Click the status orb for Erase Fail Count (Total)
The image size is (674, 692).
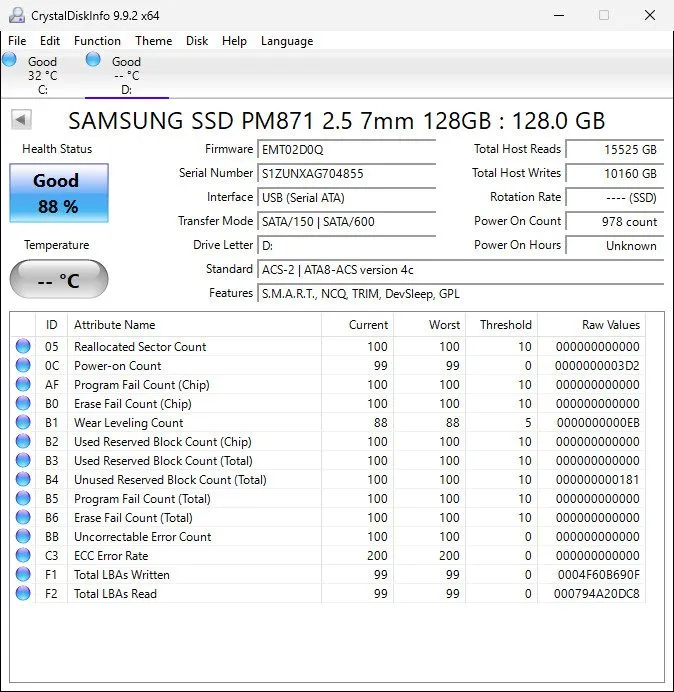23,517
